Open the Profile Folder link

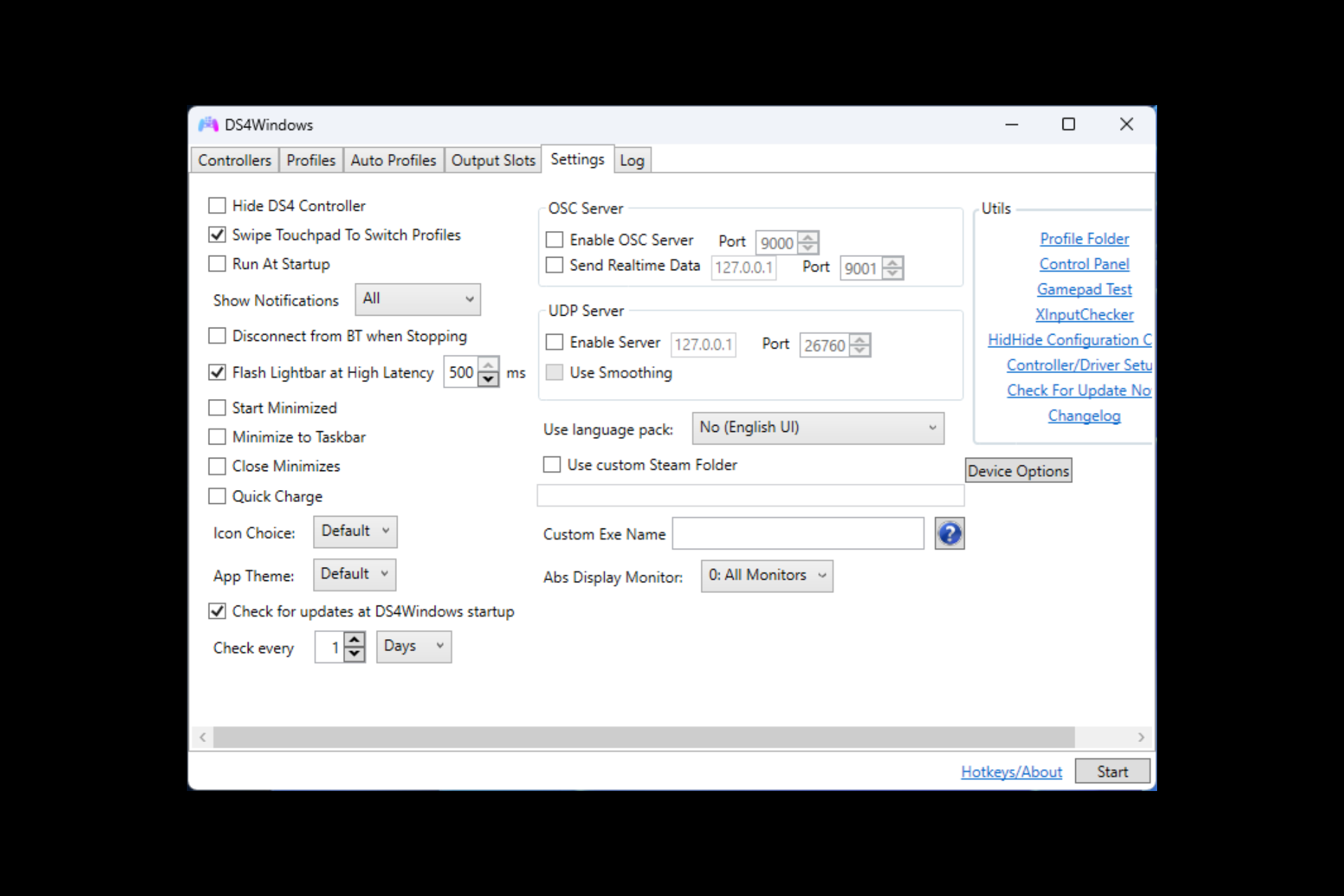(x=1084, y=239)
